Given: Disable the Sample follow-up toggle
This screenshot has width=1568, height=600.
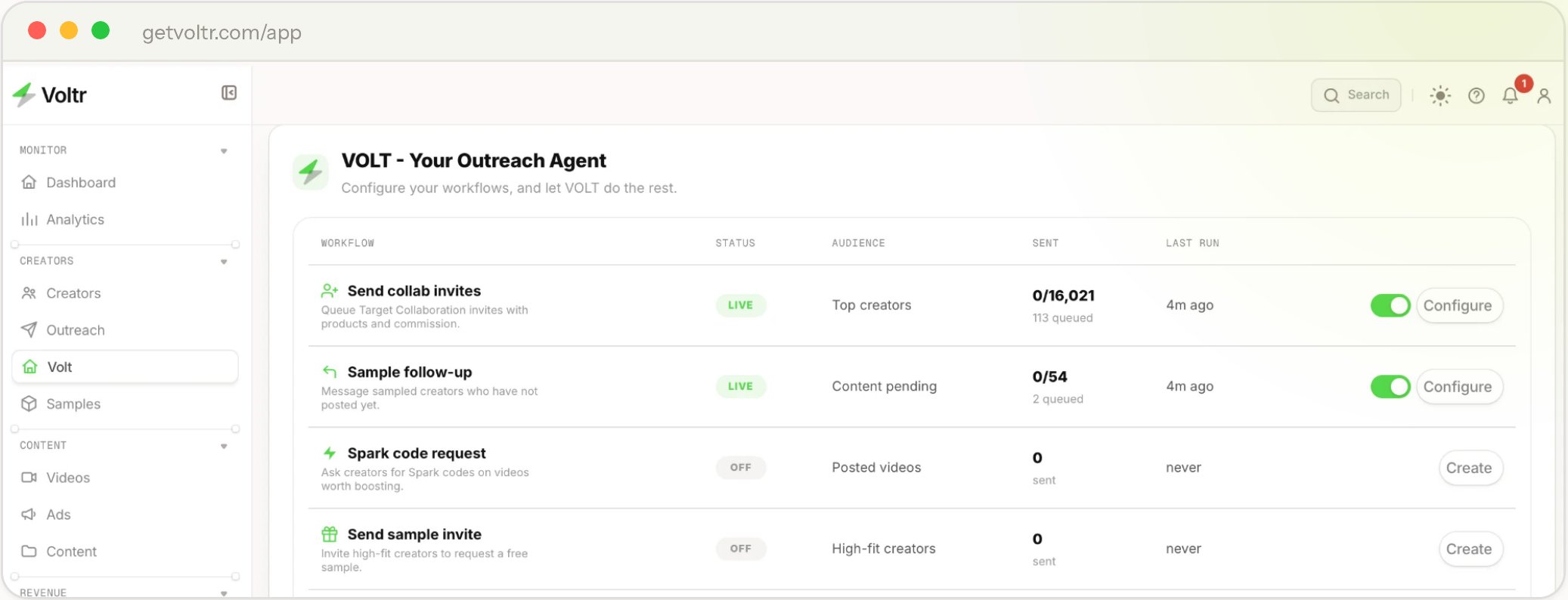Looking at the screenshot, I should [1390, 386].
